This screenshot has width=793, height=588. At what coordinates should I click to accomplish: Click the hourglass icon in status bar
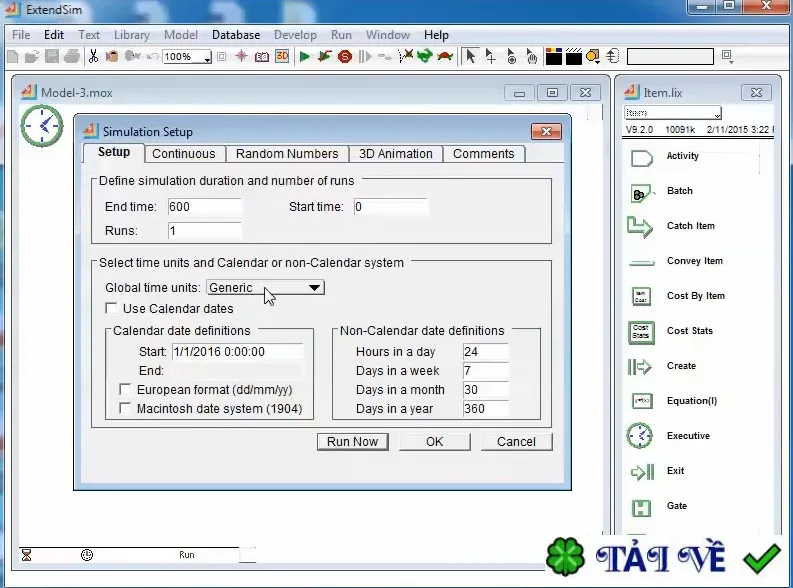(26, 555)
